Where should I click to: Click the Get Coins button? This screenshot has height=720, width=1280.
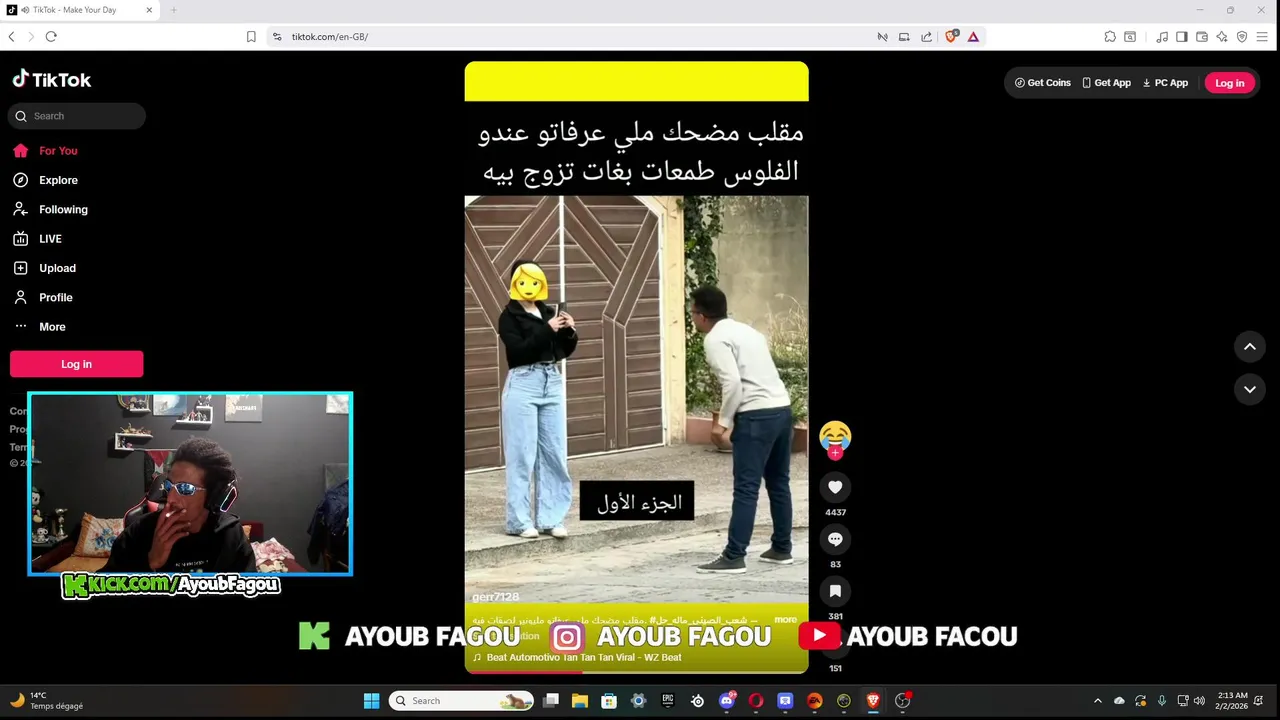click(1042, 83)
